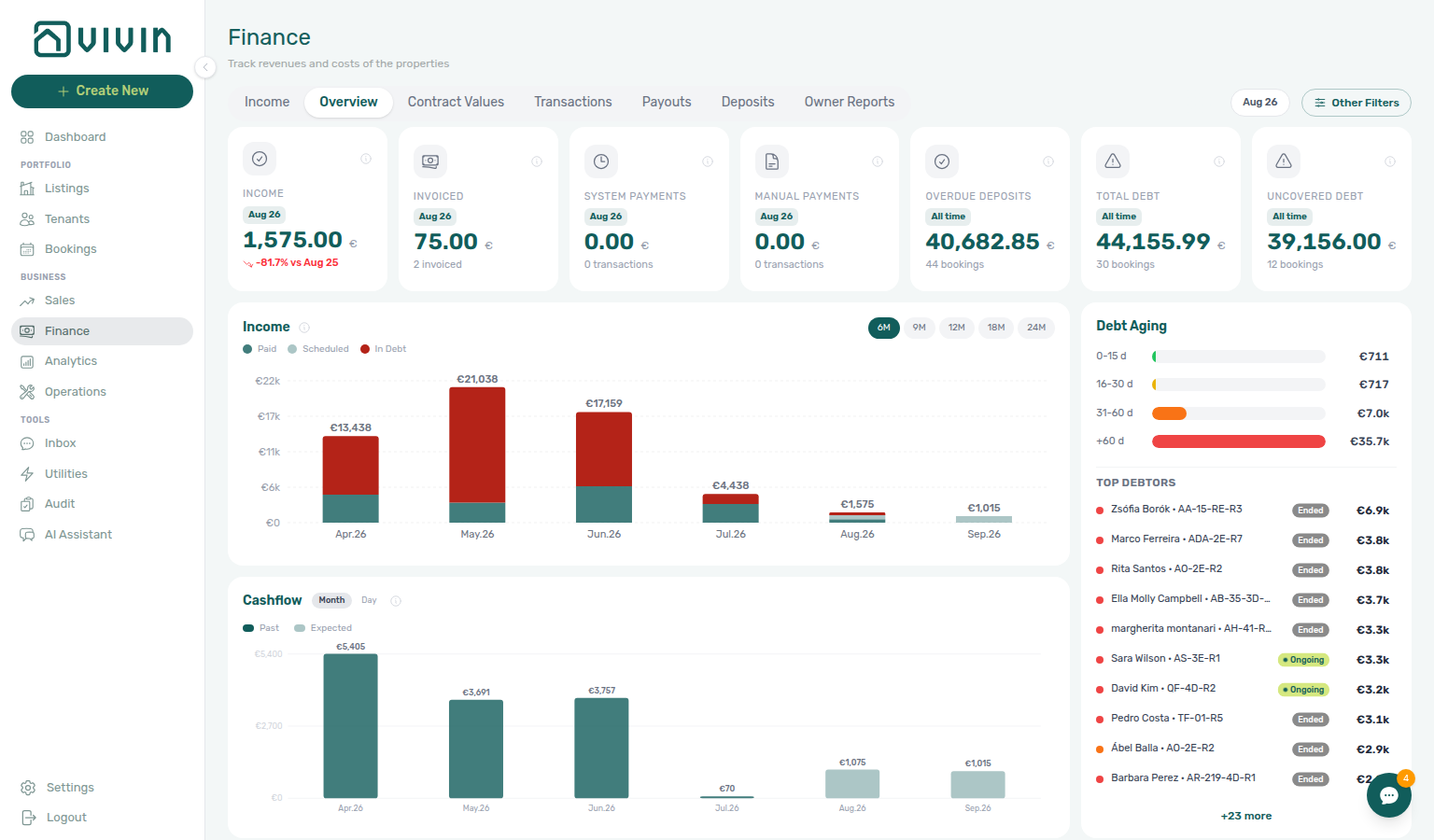Open the Transactions tab
The width and height of the screenshot is (1434, 840).
(x=573, y=102)
